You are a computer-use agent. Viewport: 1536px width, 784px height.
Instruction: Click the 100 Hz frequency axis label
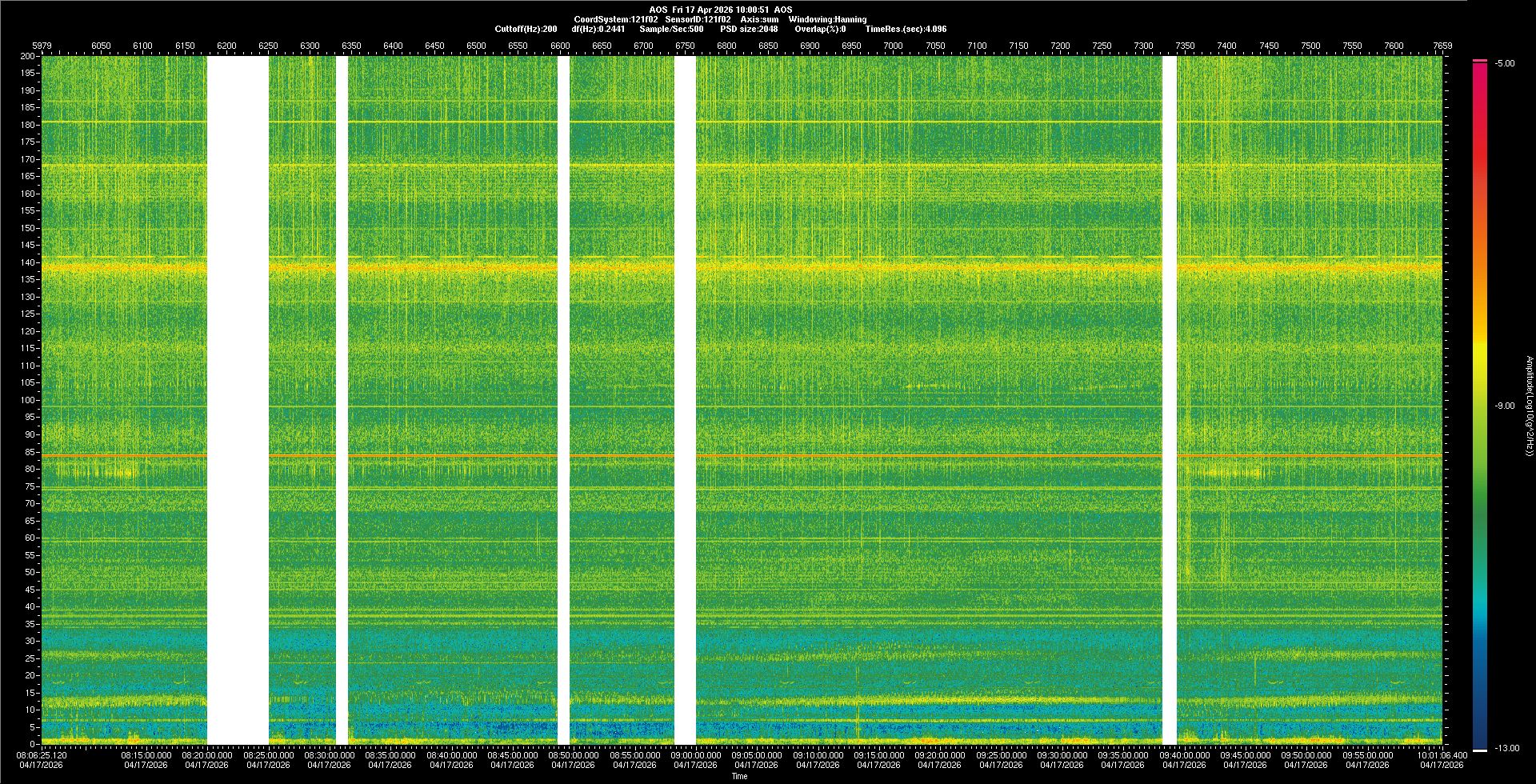coord(28,400)
